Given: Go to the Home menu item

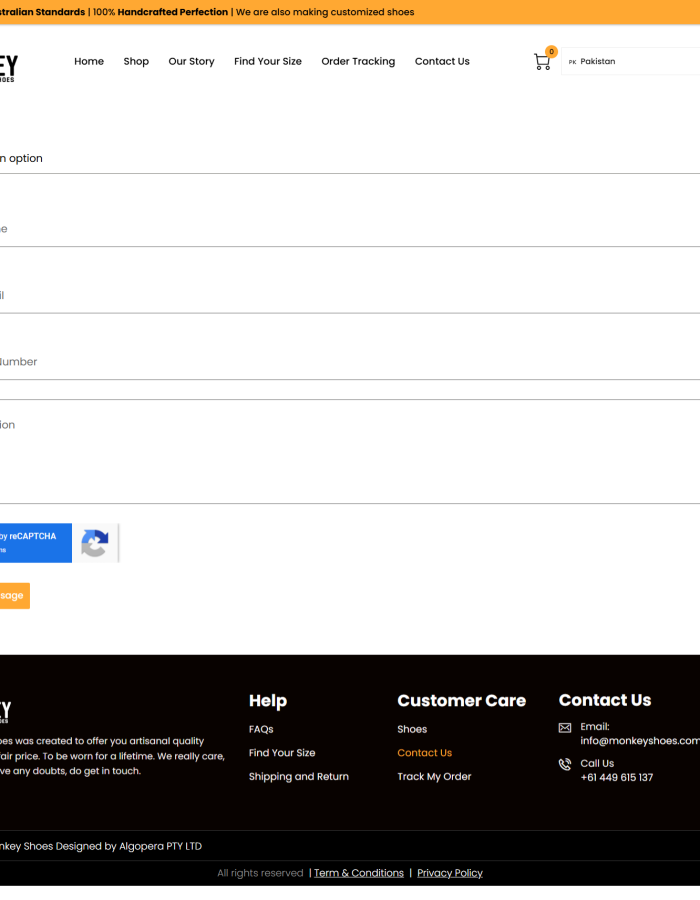Looking at the screenshot, I should pyautogui.click(x=89, y=61).
